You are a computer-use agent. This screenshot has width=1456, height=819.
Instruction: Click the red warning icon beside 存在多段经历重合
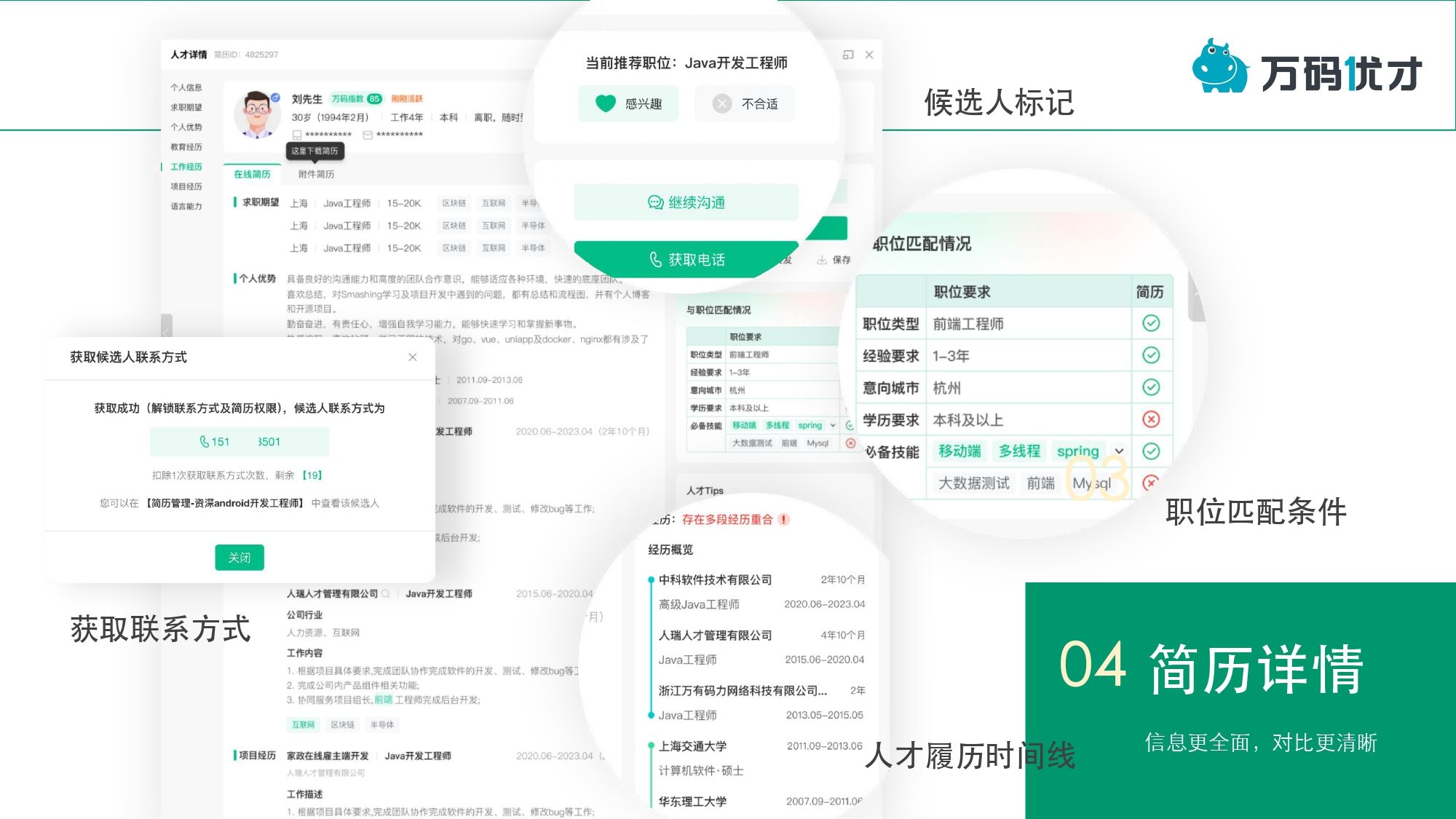(784, 519)
